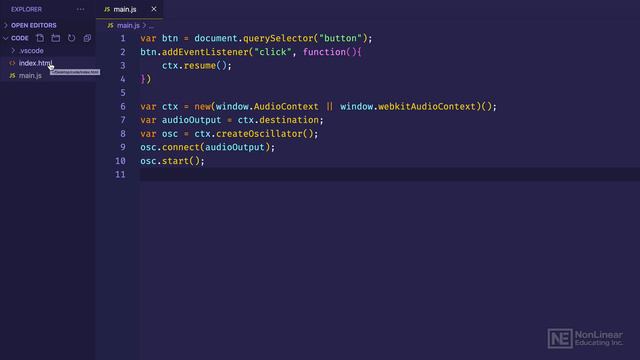Click the JS icon on main.js tab
This screenshot has height=360, width=640.
point(107,9)
